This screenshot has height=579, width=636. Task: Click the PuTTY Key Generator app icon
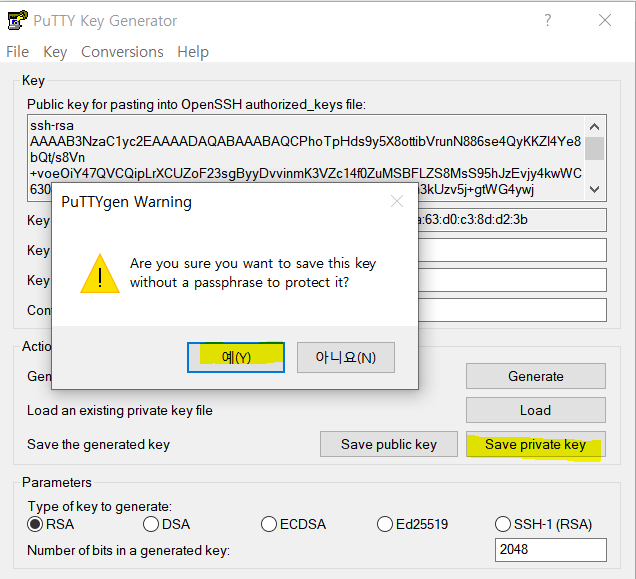click(17, 20)
